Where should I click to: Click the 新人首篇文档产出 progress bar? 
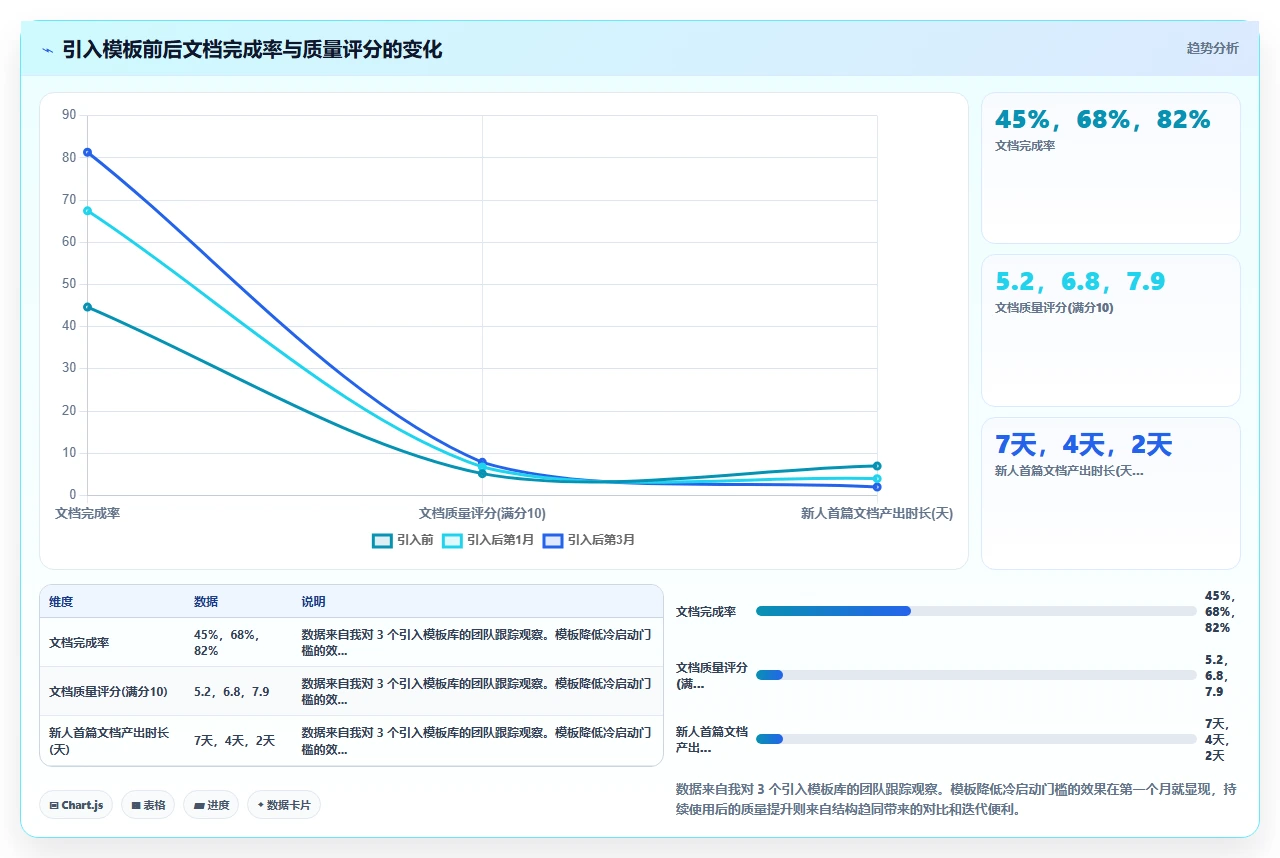976,739
